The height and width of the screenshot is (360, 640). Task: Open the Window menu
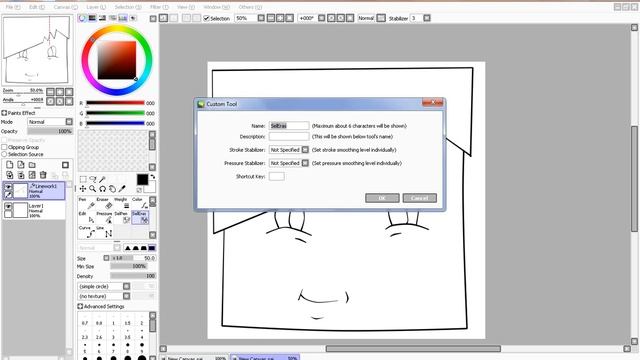click(x=216, y=7)
